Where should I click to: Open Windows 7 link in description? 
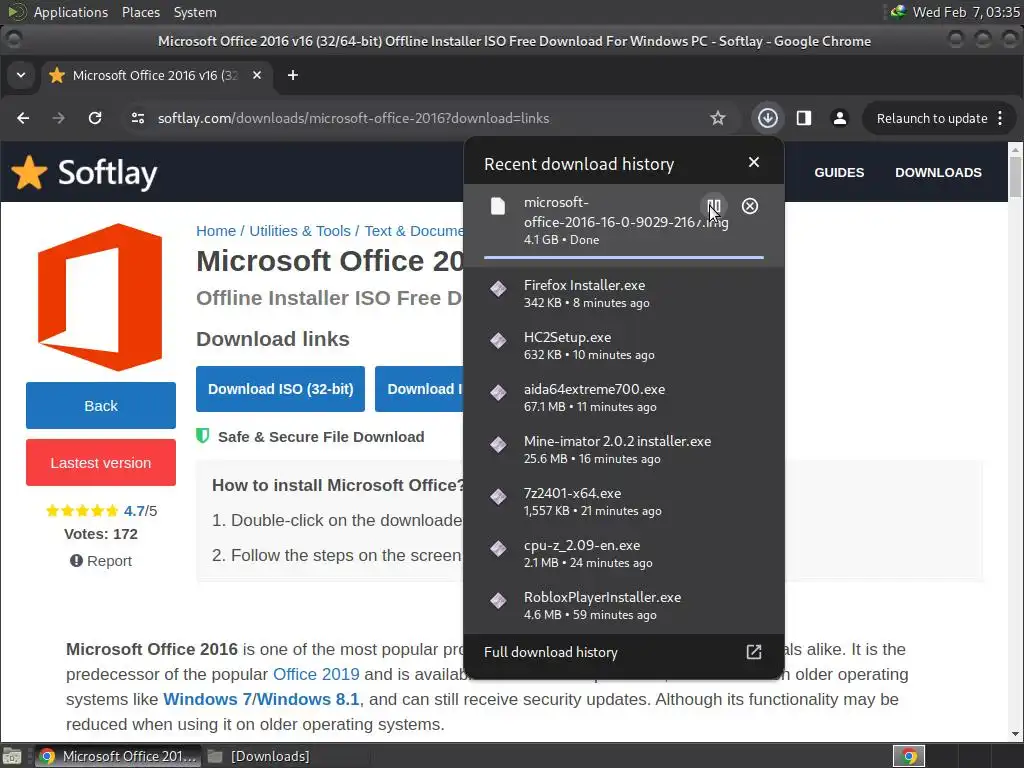click(207, 699)
